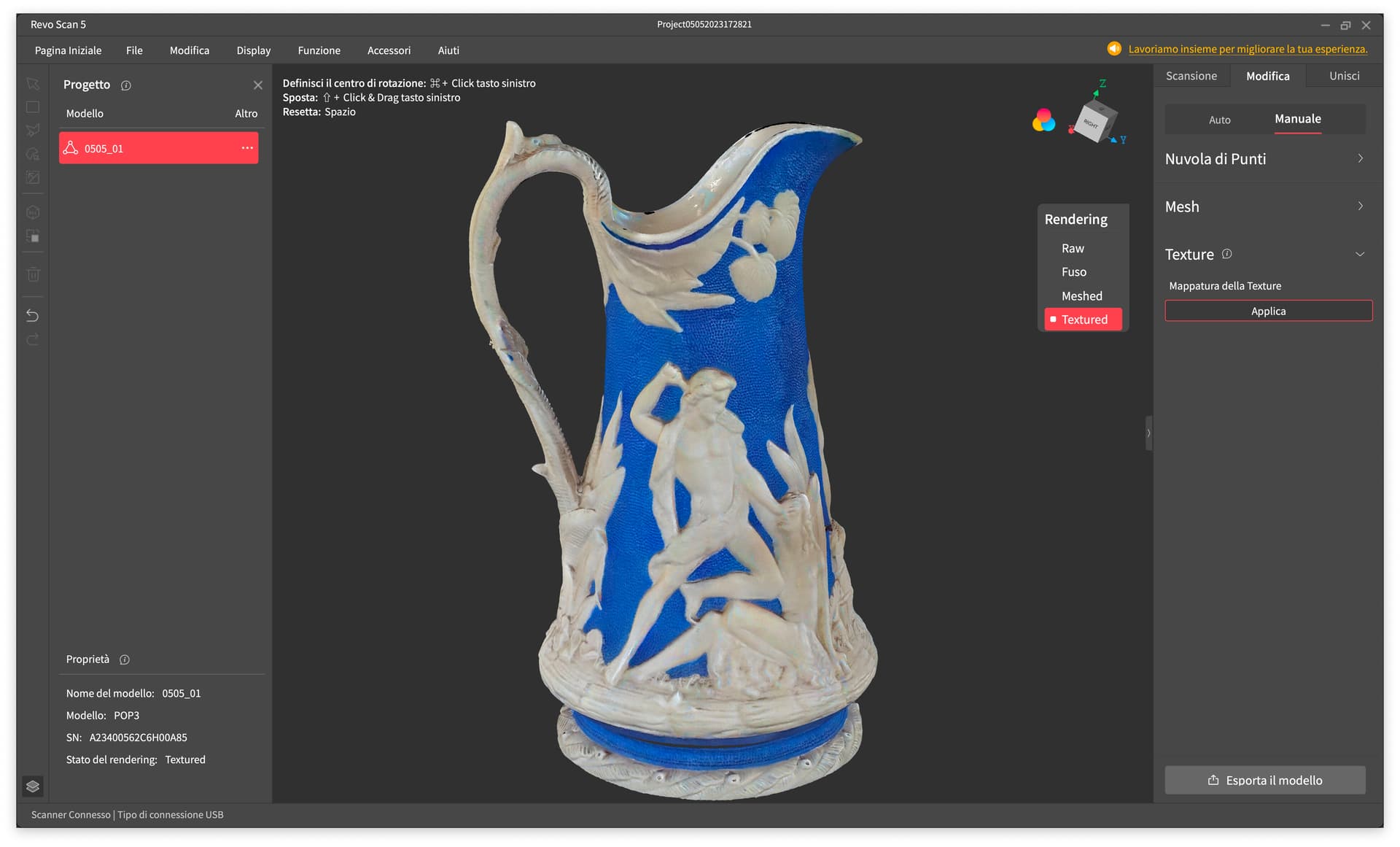
Task: Select the lasso selection tool
Action: click(33, 154)
